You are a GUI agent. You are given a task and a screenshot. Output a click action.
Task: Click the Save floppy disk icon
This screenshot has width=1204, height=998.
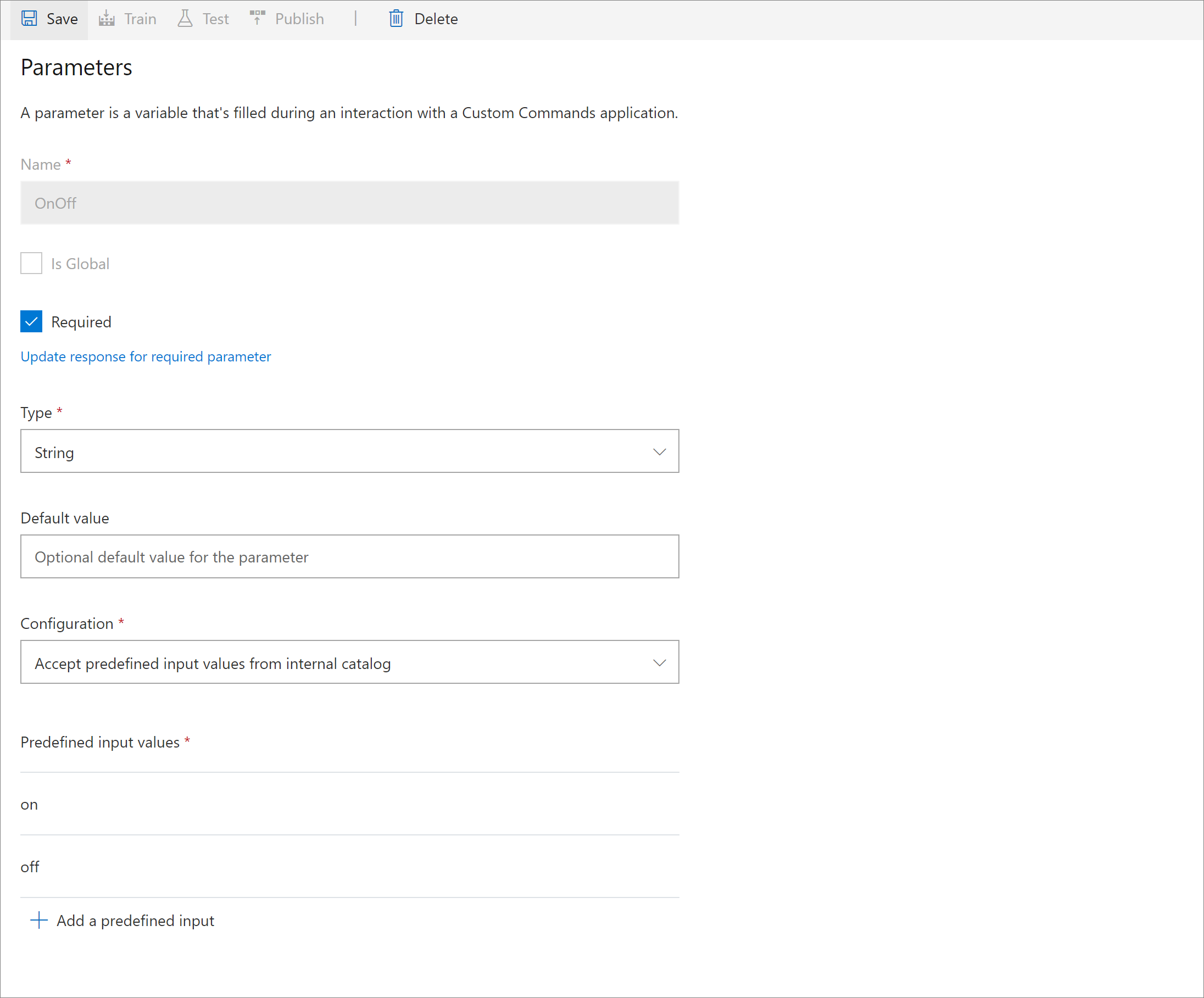coord(29,19)
